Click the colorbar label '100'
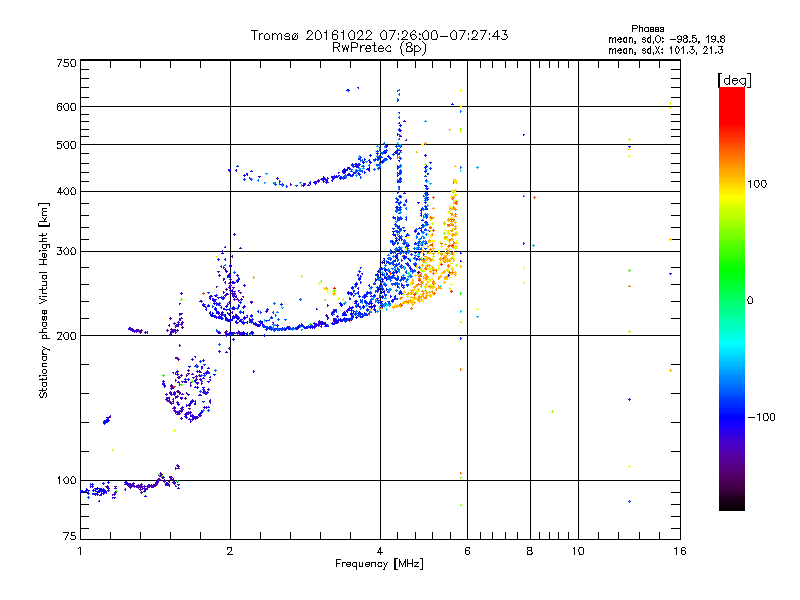This screenshot has width=800, height=600. coord(757,184)
